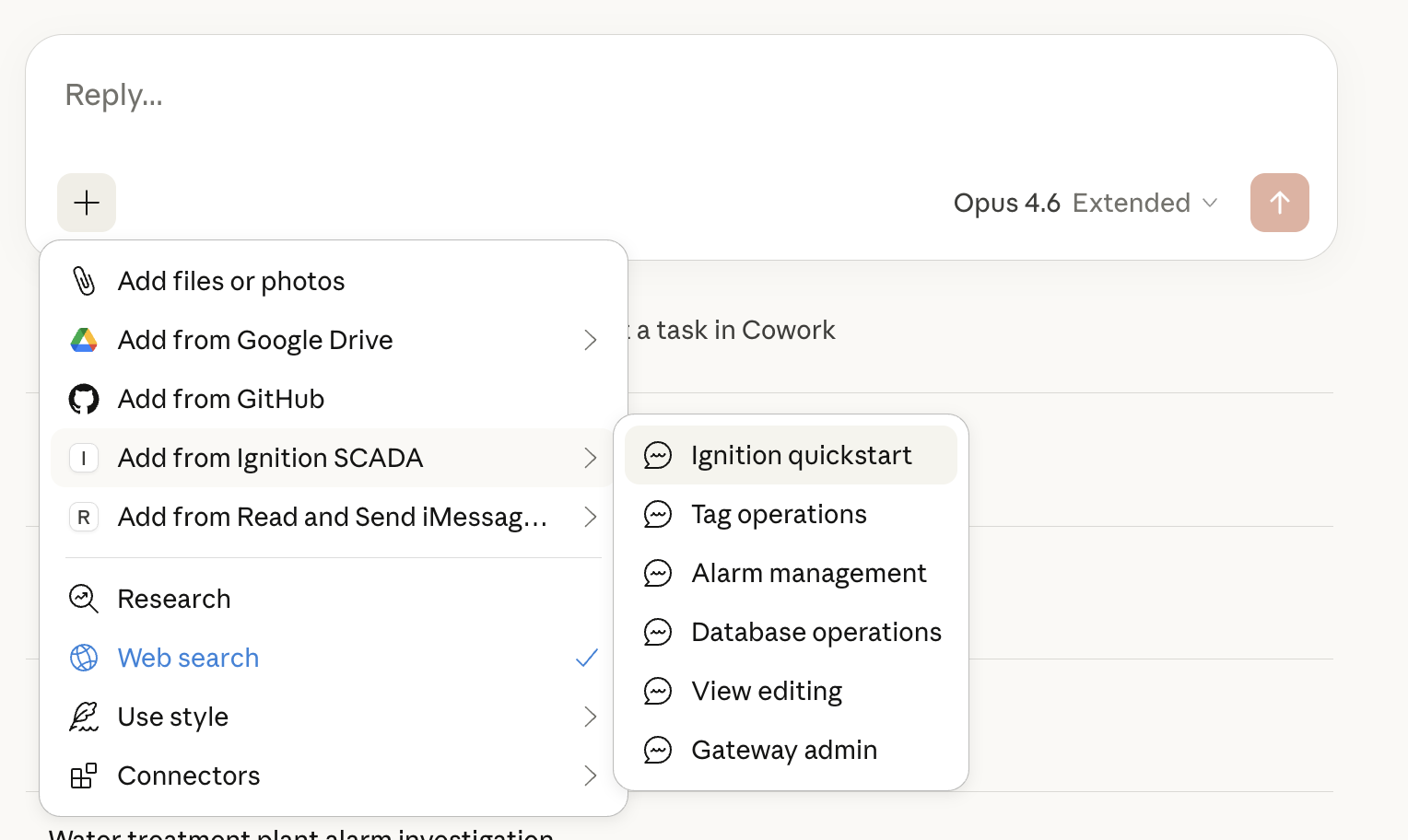Click the Ignition SCADA connector icon
Screen dimensions: 1408x840
tap(84, 458)
